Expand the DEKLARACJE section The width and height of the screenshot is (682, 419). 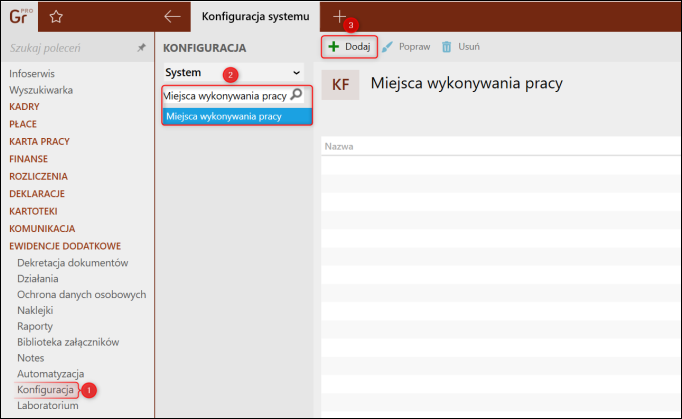point(37,194)
